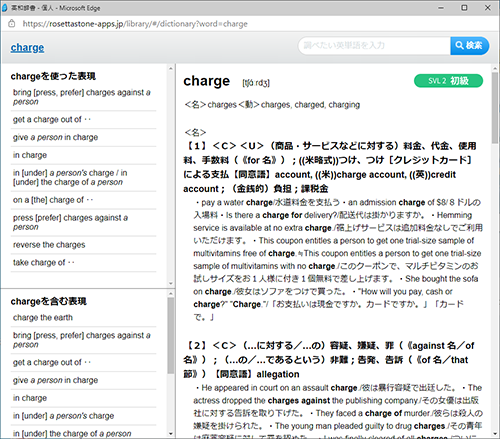
Task: Open 'in [under] a person's charge / in [under] the charge of a person'
Action: [x=83, y=178]
